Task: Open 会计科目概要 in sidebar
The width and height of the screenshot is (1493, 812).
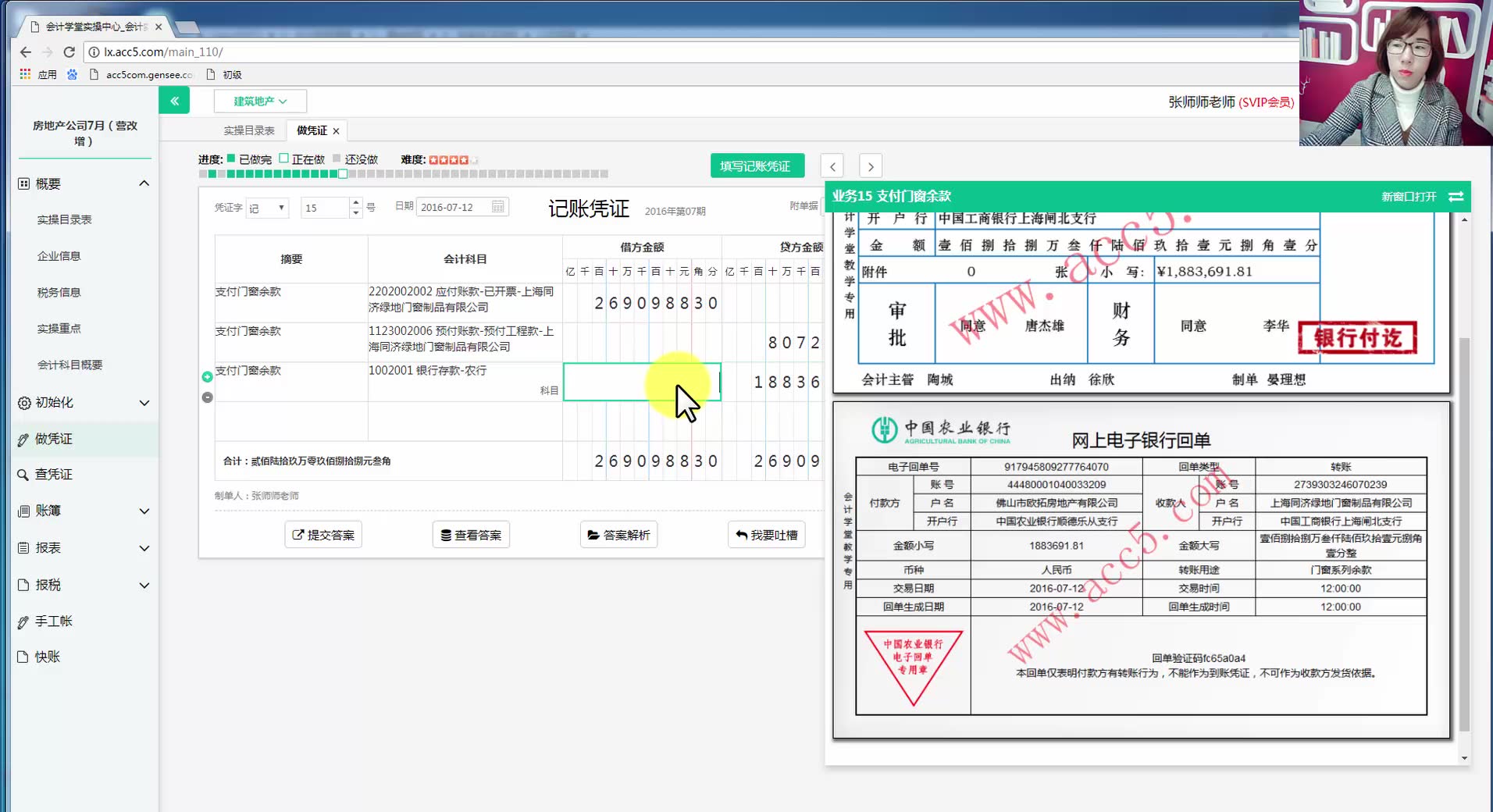Action: coord(69,365)
